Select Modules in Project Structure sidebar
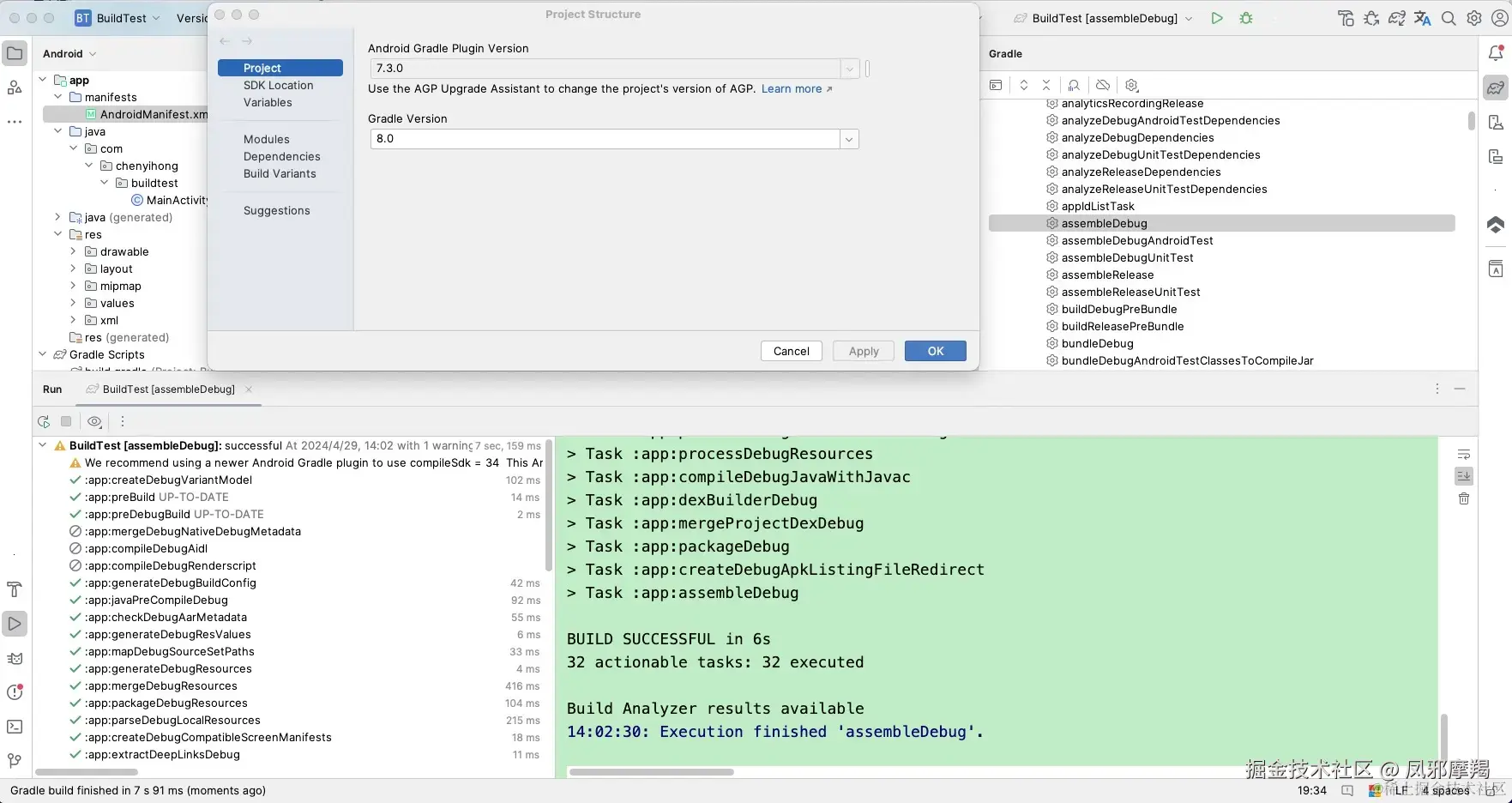 click(267, 139)
